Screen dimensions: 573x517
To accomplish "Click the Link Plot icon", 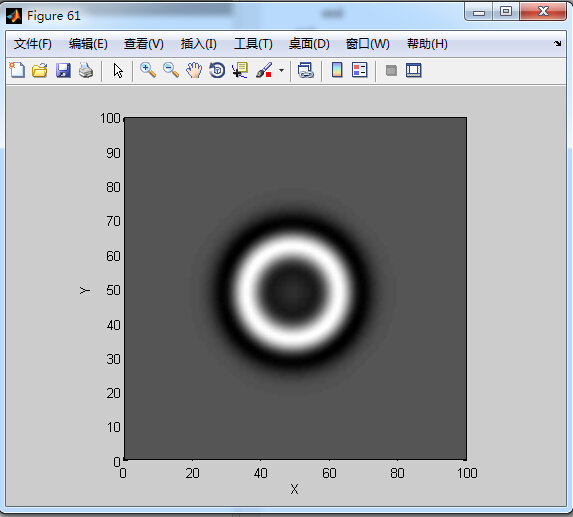I will click(x=306, y=70).
